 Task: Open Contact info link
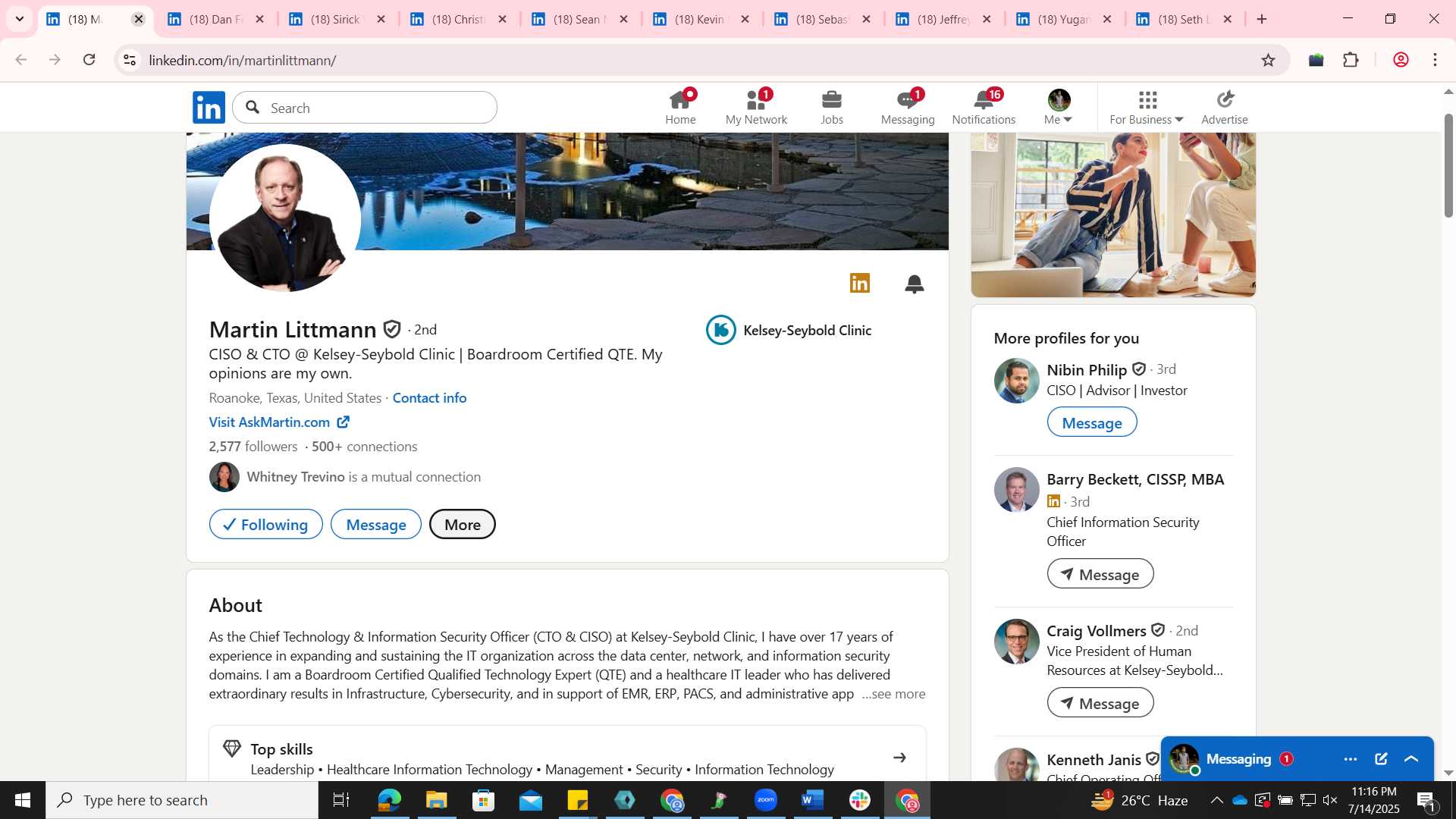(429, 398)
